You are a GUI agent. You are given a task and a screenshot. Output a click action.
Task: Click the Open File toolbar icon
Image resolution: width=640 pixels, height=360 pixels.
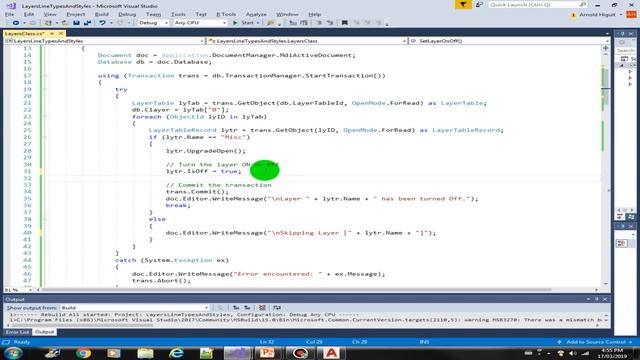pos(65,23)
